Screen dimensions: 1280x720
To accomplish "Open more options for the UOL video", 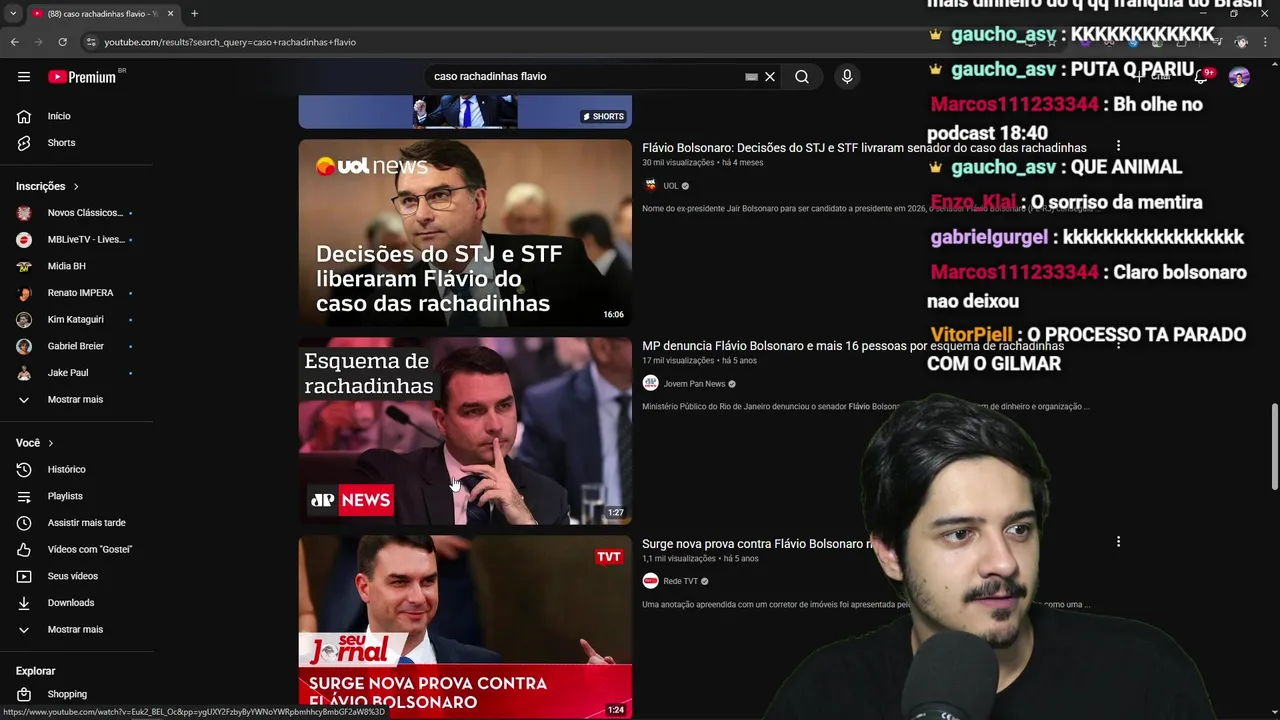I will [x=1118, y=146].
